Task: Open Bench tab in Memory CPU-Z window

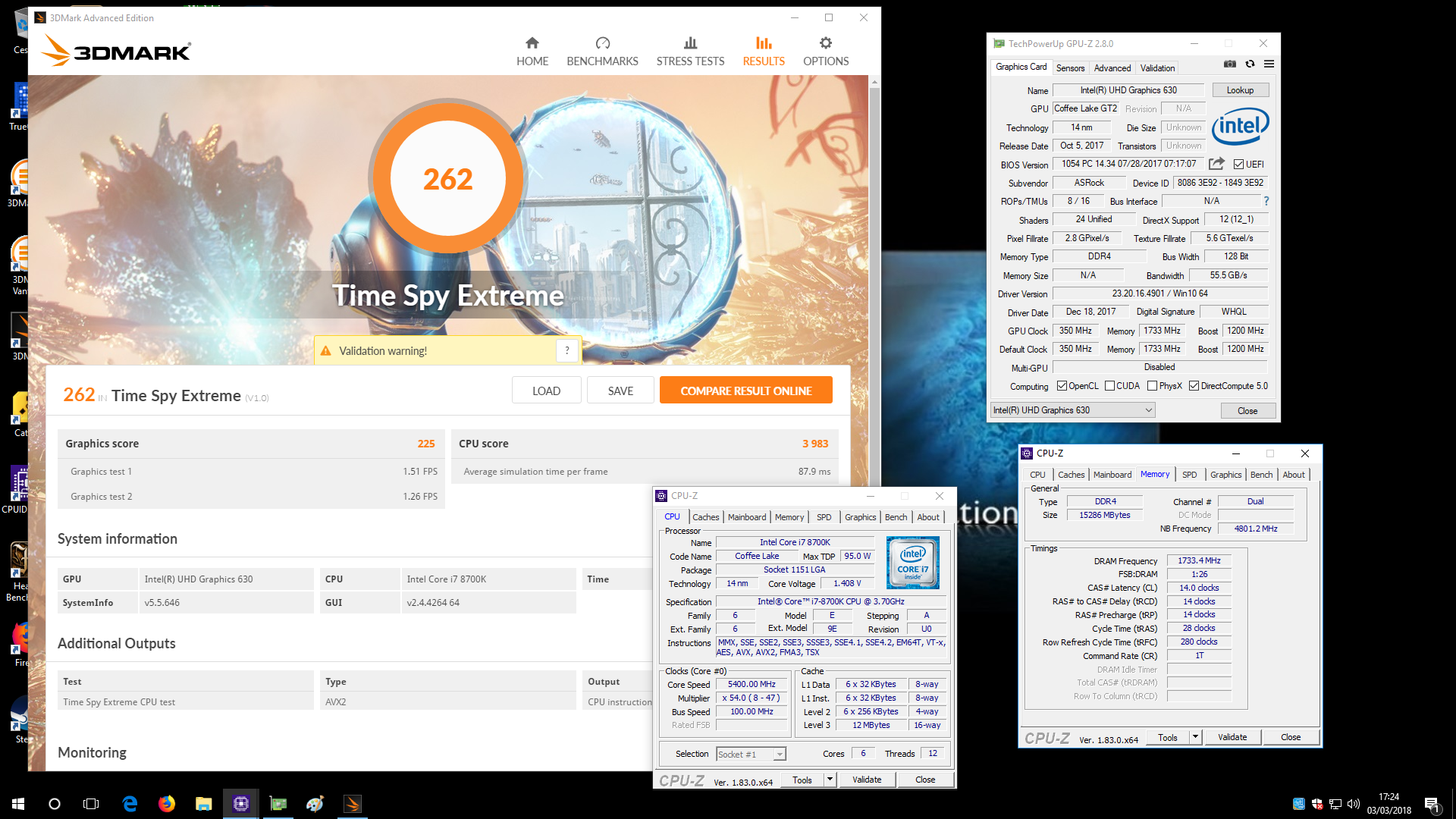Action: click(1261, 475)
